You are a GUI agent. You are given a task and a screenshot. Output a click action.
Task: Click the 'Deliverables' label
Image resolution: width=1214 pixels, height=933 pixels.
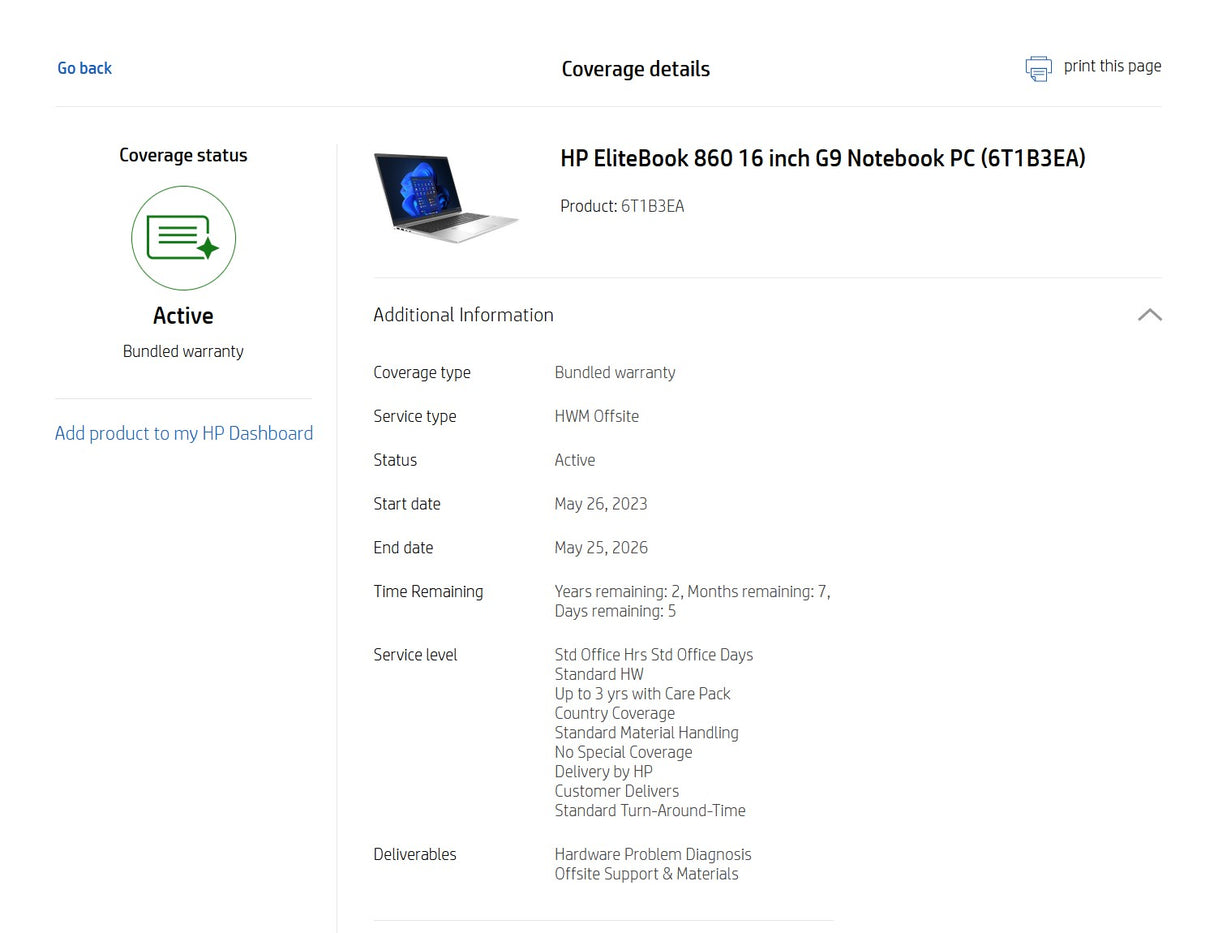[415, 855]
